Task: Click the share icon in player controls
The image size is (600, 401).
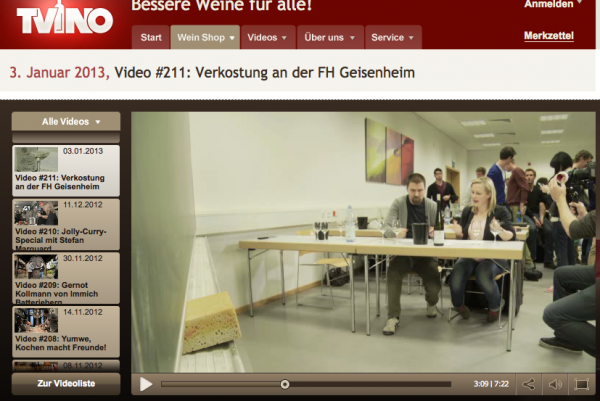Action: [x=529, y=384]
